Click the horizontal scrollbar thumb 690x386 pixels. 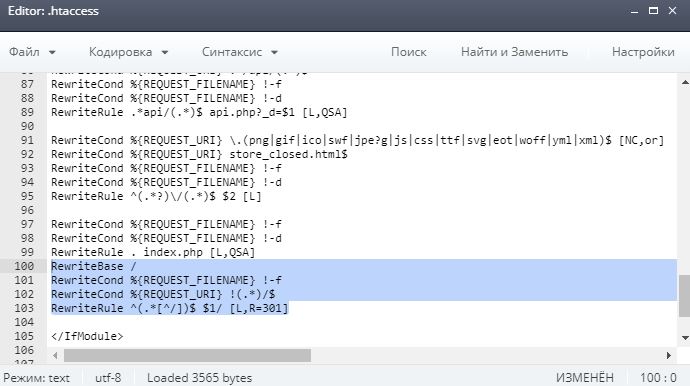187,355
